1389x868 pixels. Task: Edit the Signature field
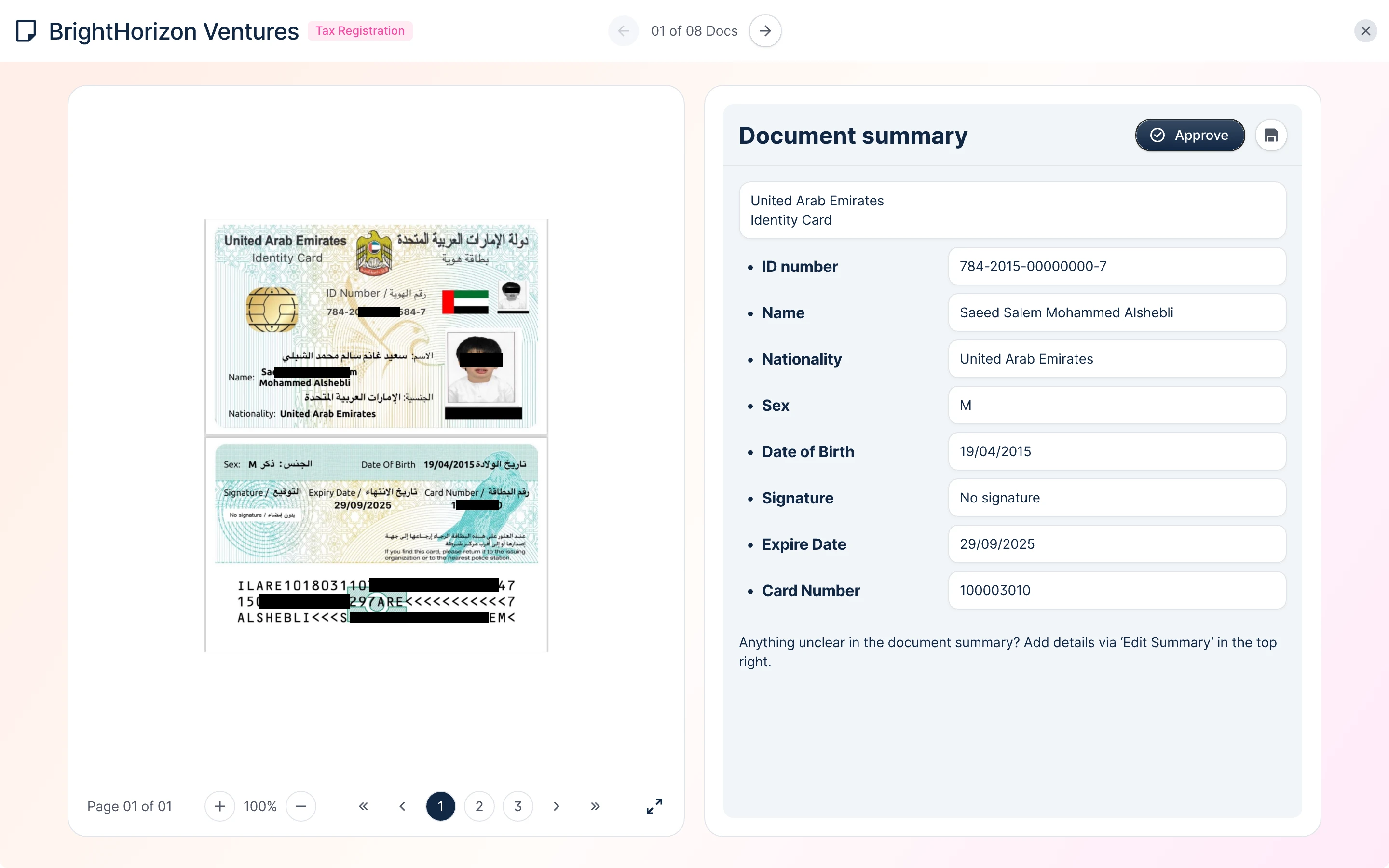[1117, 498]
